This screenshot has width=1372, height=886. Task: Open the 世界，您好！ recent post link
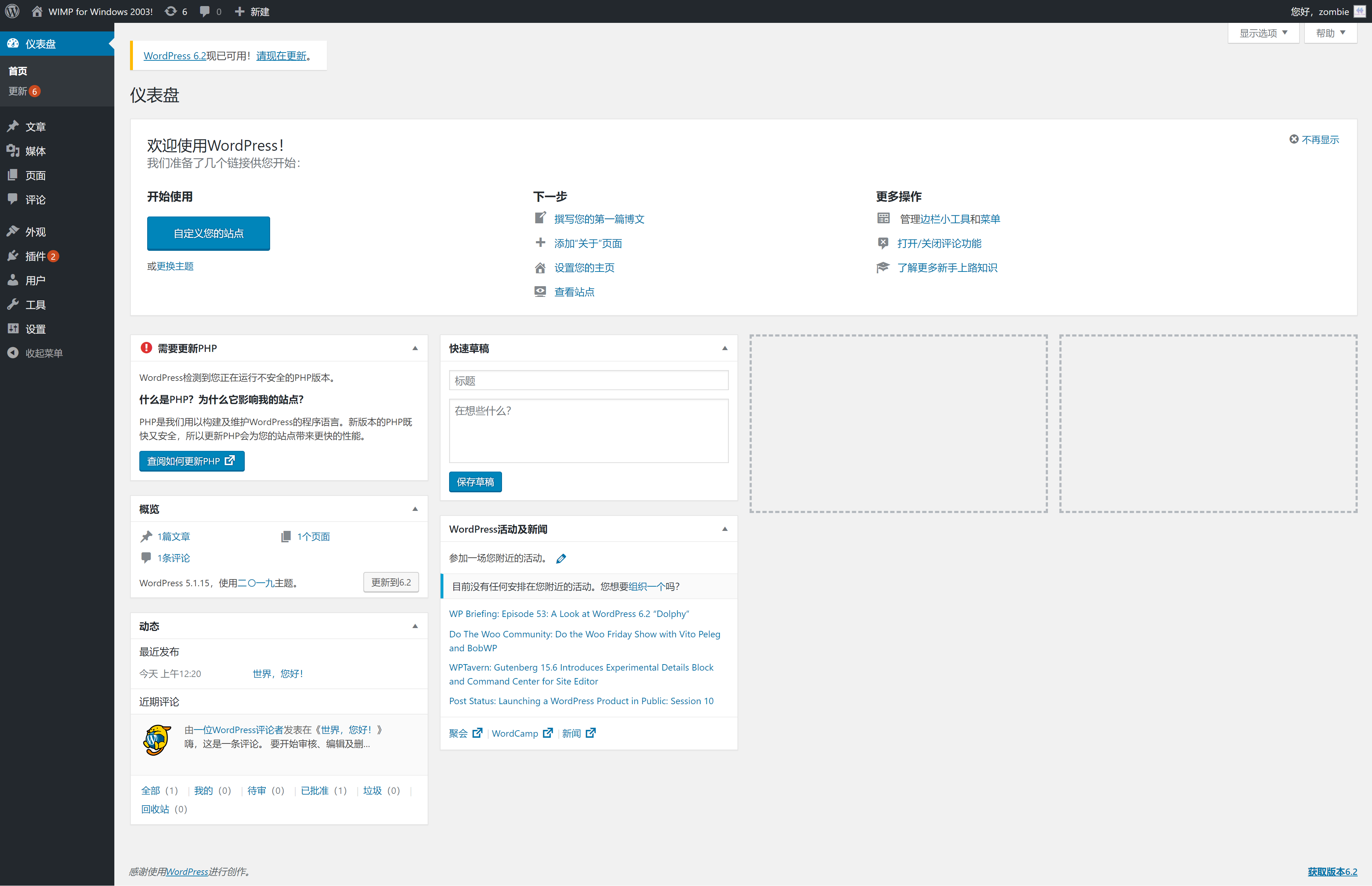pos(278,674)
